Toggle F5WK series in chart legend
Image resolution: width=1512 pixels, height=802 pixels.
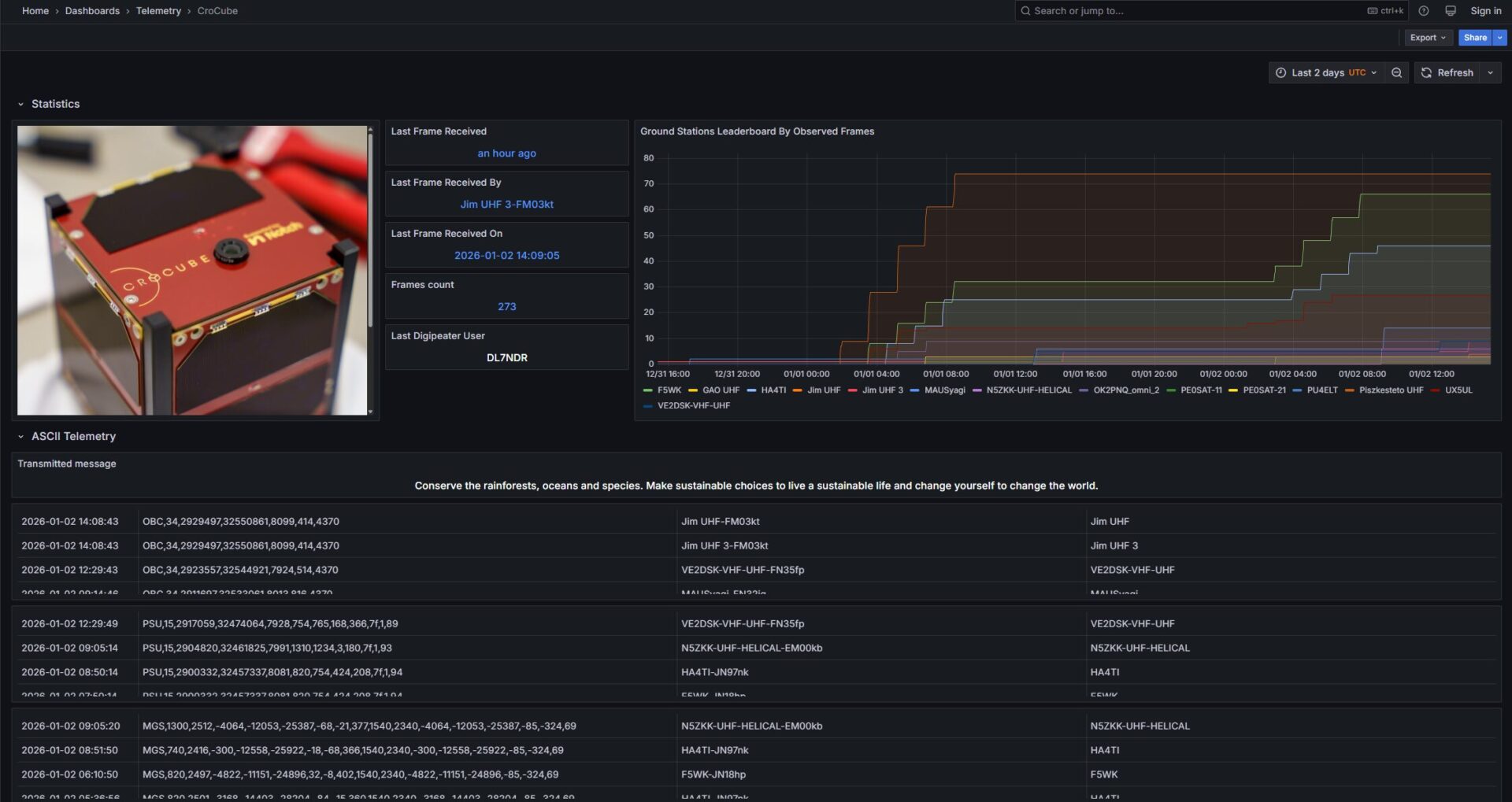tap(669, 390)
